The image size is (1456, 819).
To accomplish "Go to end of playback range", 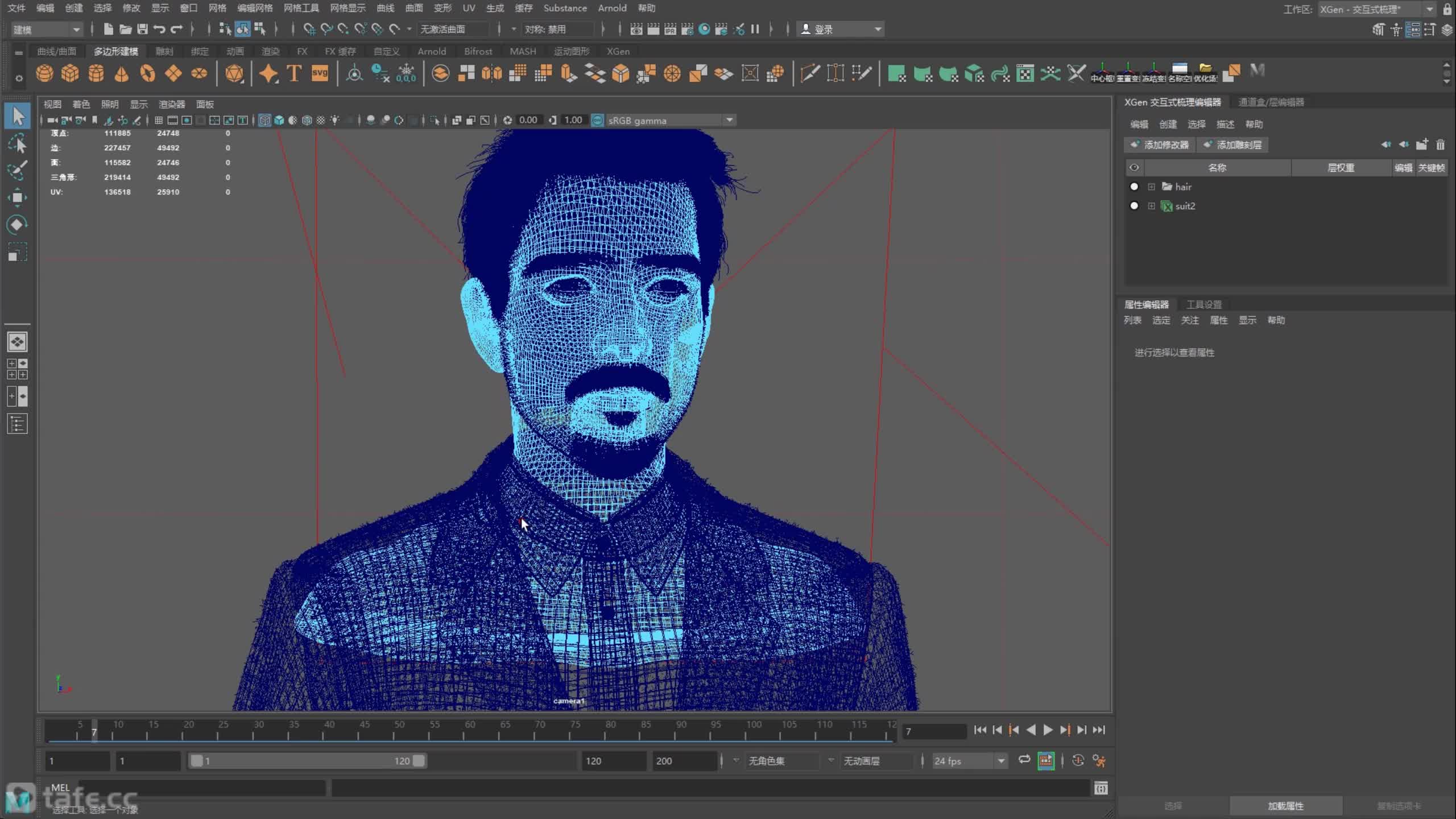I will (1099, 730).
